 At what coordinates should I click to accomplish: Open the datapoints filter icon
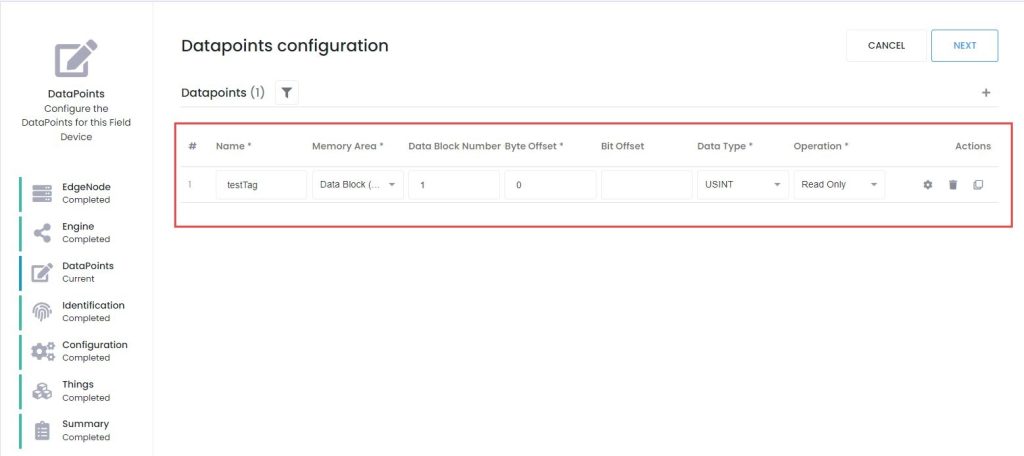click(287, 93)
